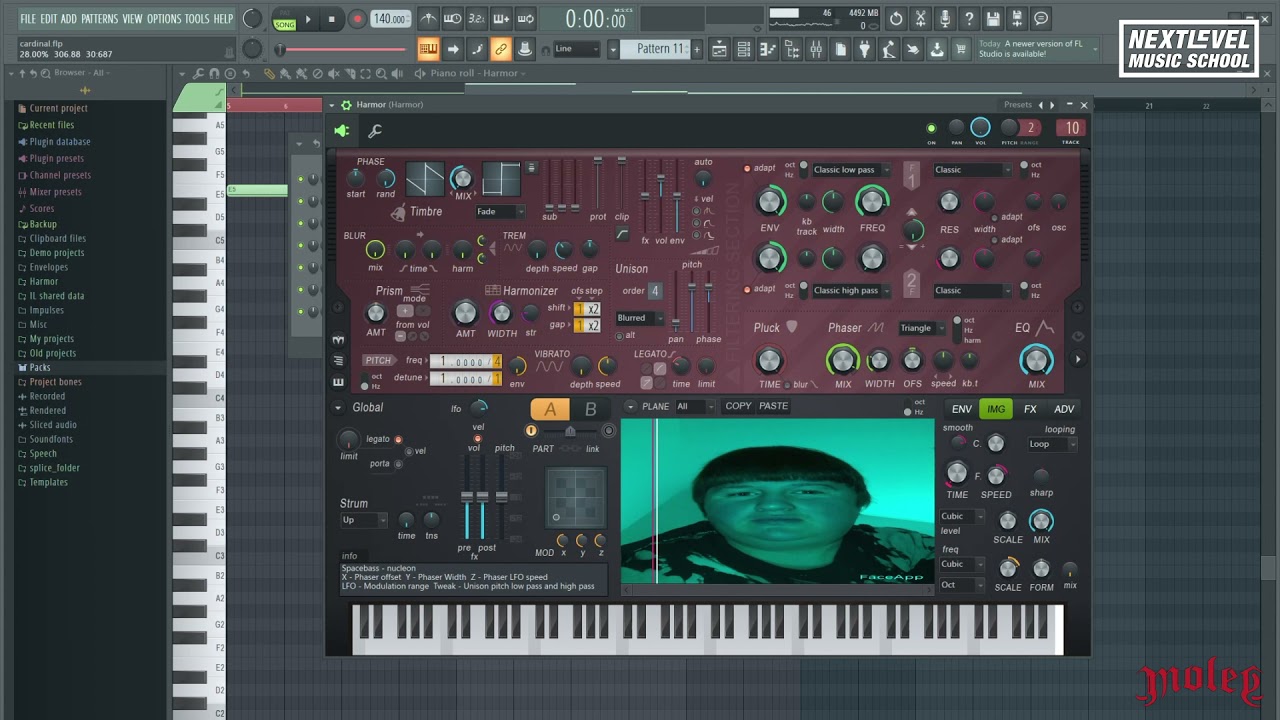Image resolution: width=1280 pixels, height=720 pixels.
Task: Adjust the sub harmonic slider
Action: pyautogui.click(x=549, y=186)
